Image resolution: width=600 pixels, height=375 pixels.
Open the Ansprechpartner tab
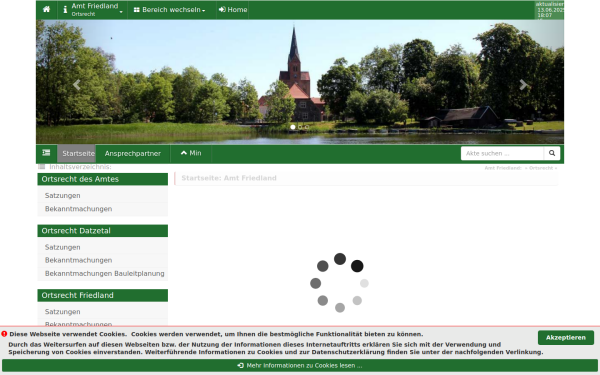[x=133, y=153]
